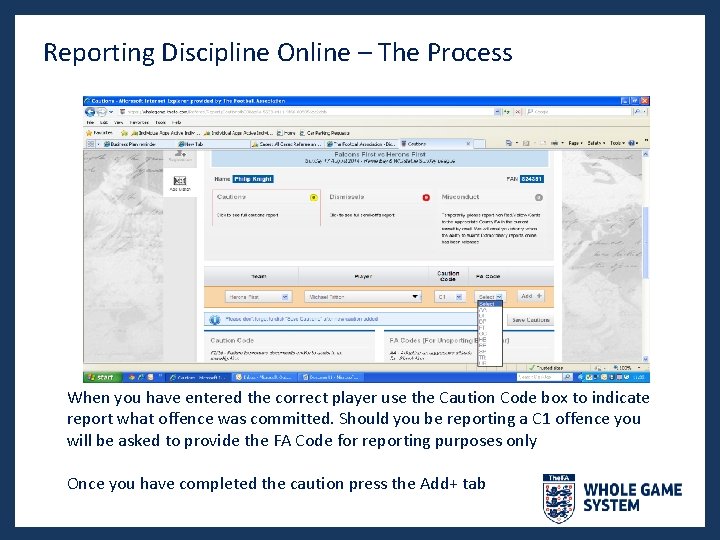Open the Page dropdown in command bar

574,143
